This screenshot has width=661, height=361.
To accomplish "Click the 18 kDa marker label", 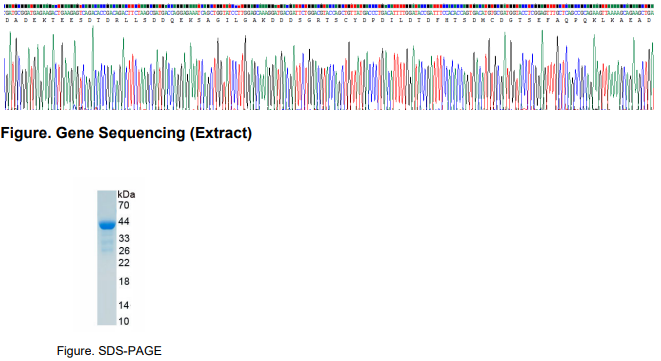I will point(124,281).
